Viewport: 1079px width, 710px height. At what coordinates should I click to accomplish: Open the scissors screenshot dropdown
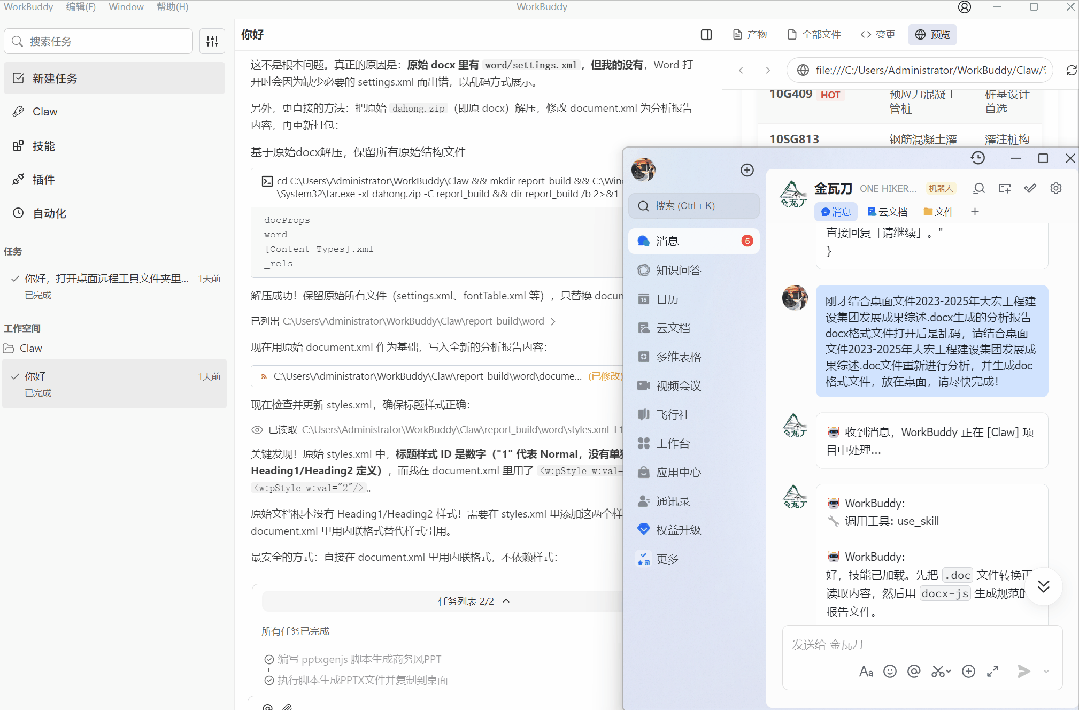pos(941,671)
